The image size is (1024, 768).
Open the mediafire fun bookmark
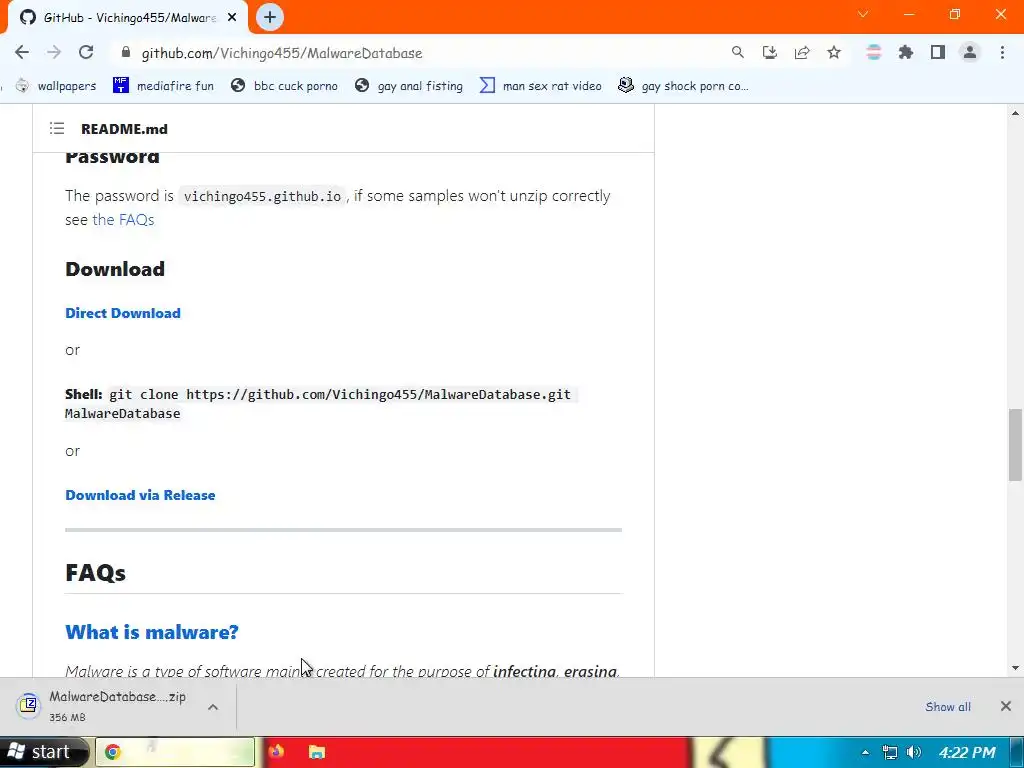[163, 86]
